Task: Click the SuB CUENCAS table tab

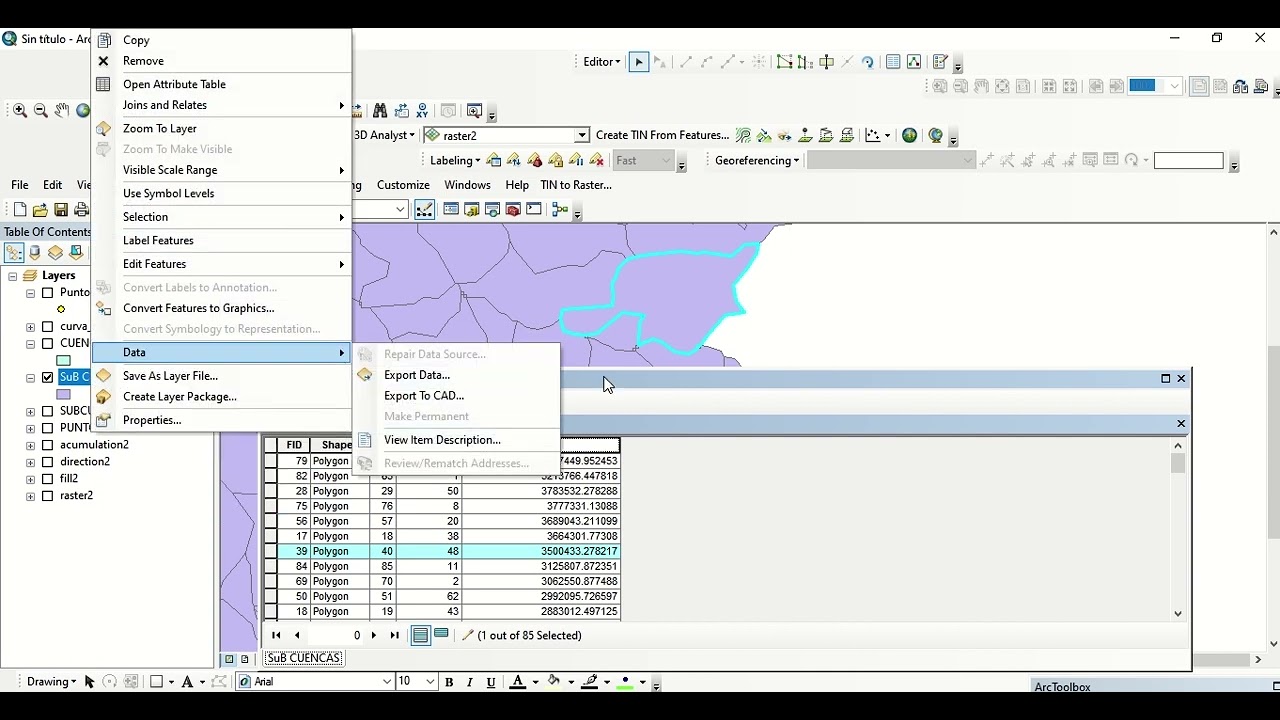Action: (x=304, y=658)
